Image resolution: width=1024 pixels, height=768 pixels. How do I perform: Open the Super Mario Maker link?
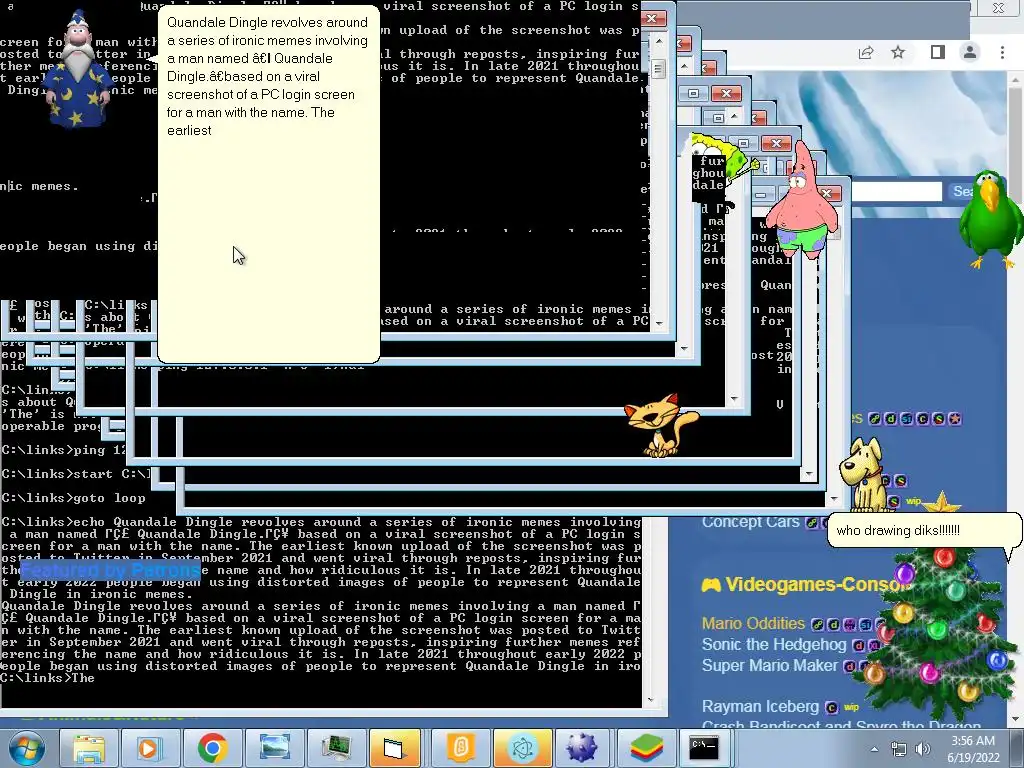coord(769,665)
